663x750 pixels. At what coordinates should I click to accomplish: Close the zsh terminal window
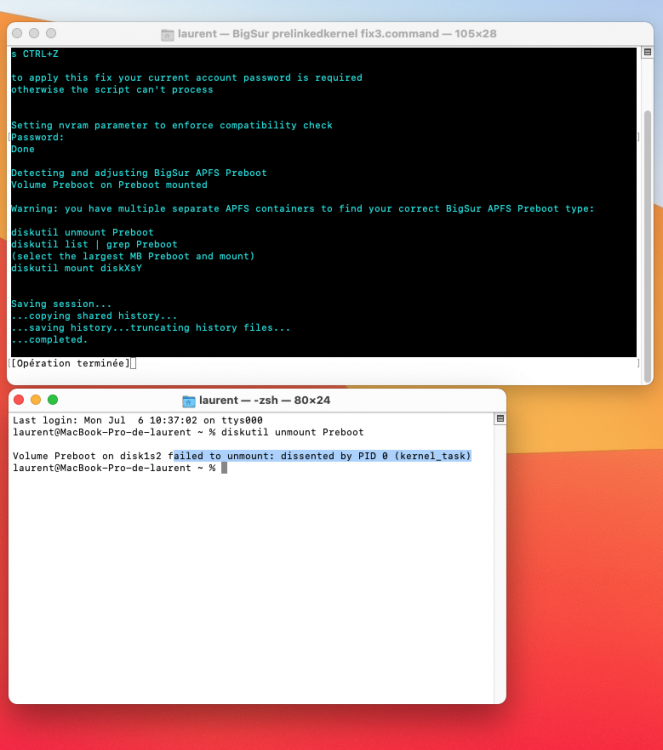(x=19, y=400)
